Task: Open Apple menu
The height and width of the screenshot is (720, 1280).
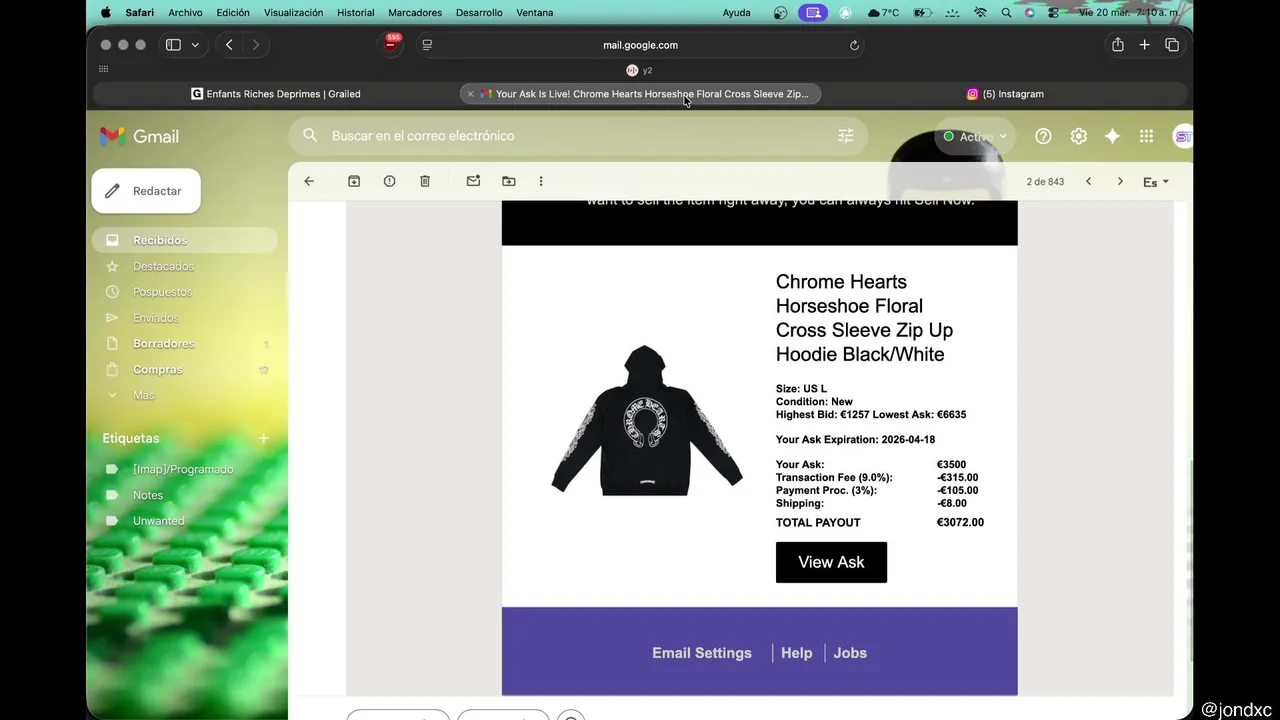Action: 106,13
